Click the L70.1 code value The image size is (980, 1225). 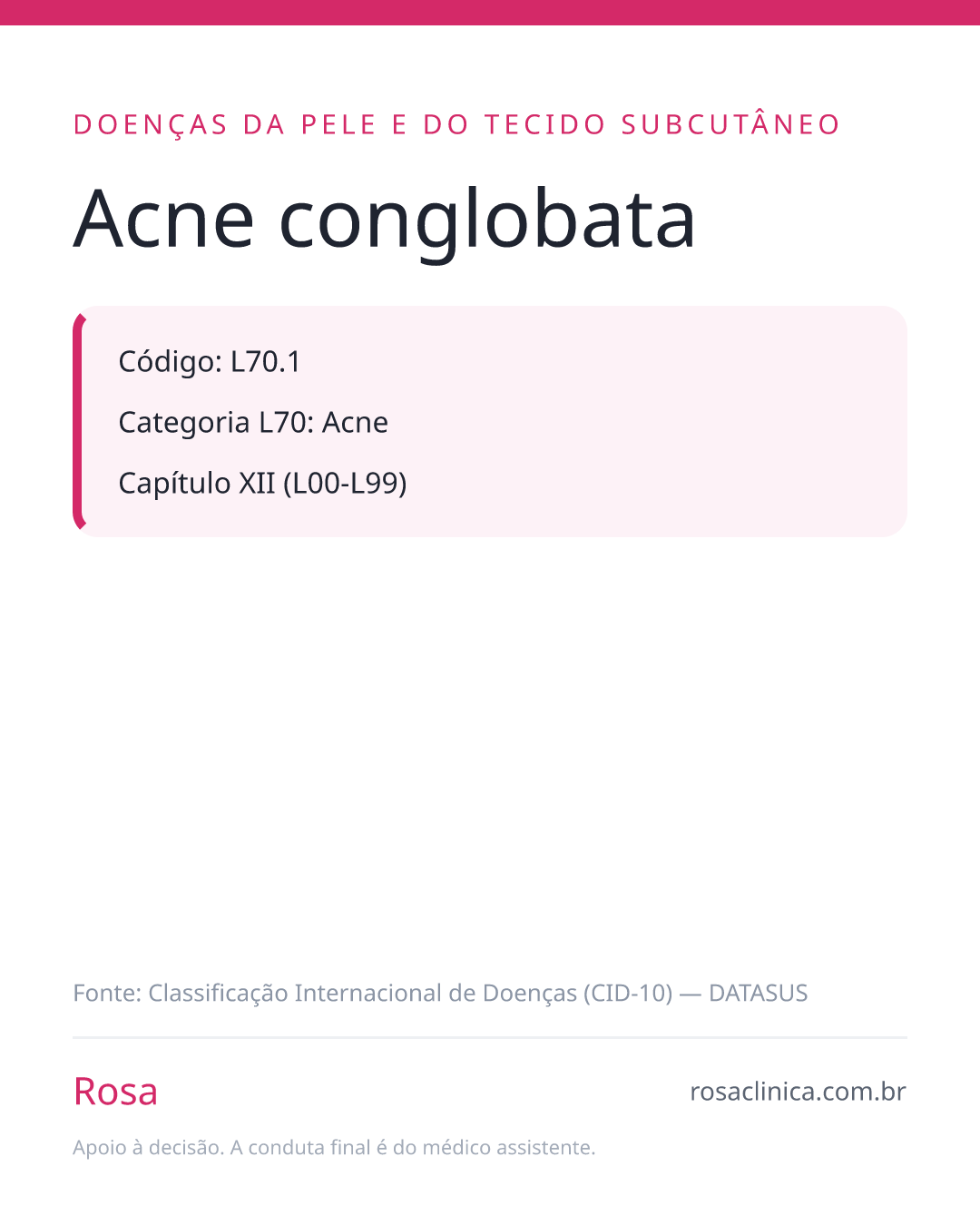point(266,361)
